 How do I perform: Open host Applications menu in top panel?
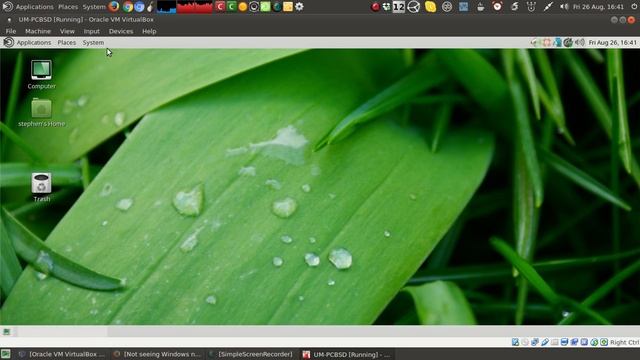[x=34, y=7]
